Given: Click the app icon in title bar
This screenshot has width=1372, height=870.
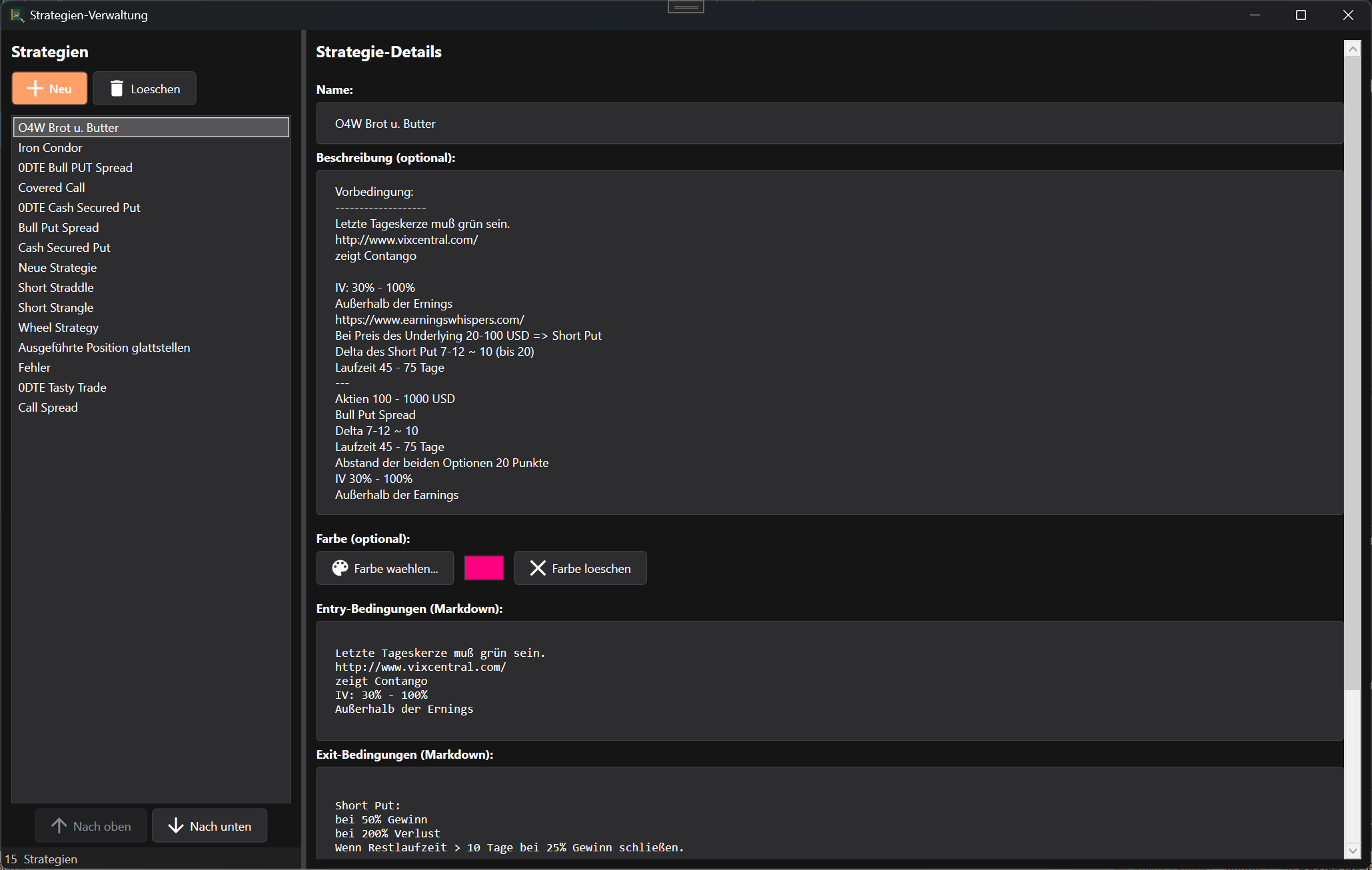Looking at the screenshot, I should pos(17,15).
